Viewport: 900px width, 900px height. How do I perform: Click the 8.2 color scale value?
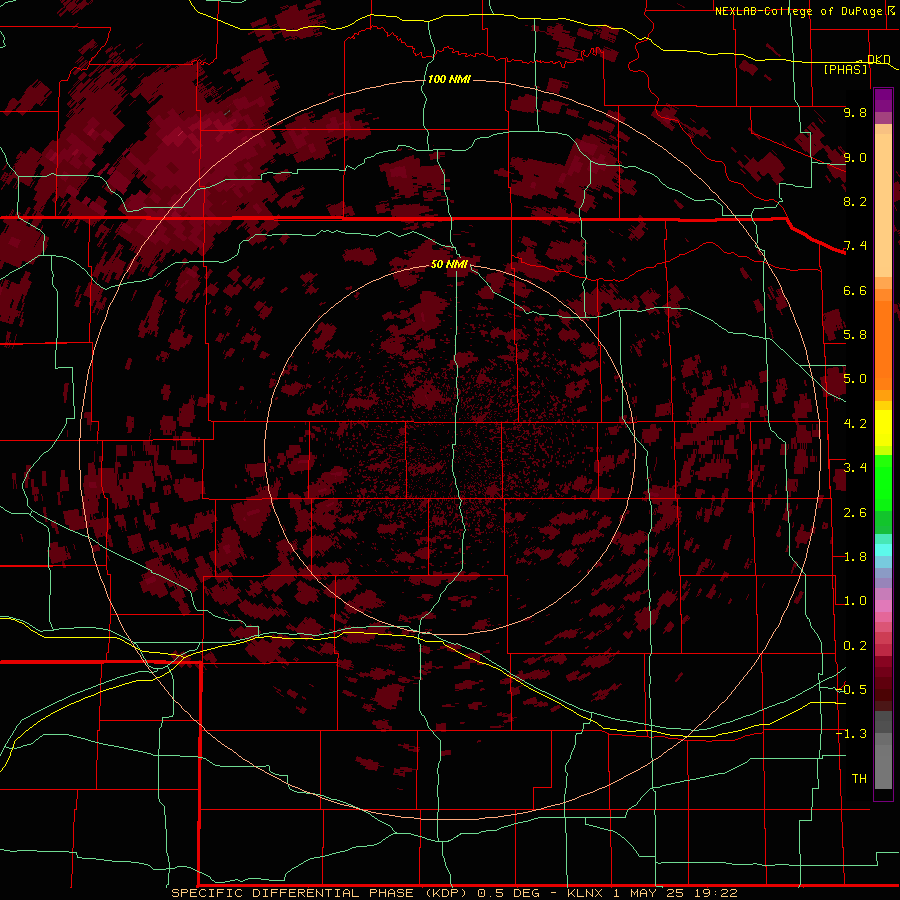(x=855, y=201)
